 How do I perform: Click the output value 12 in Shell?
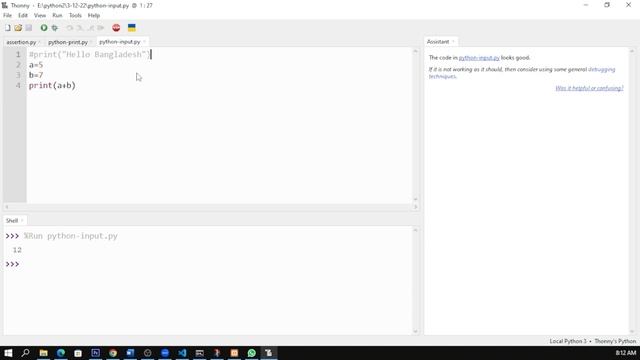coord(17,250)
